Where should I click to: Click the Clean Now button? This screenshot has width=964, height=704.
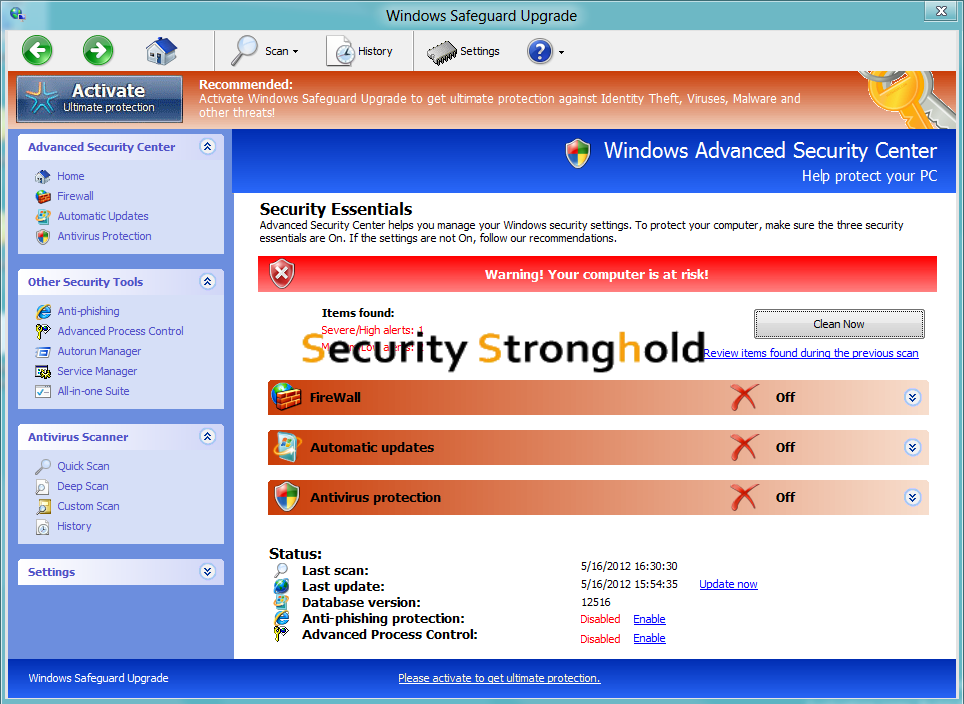click(839, 324)
